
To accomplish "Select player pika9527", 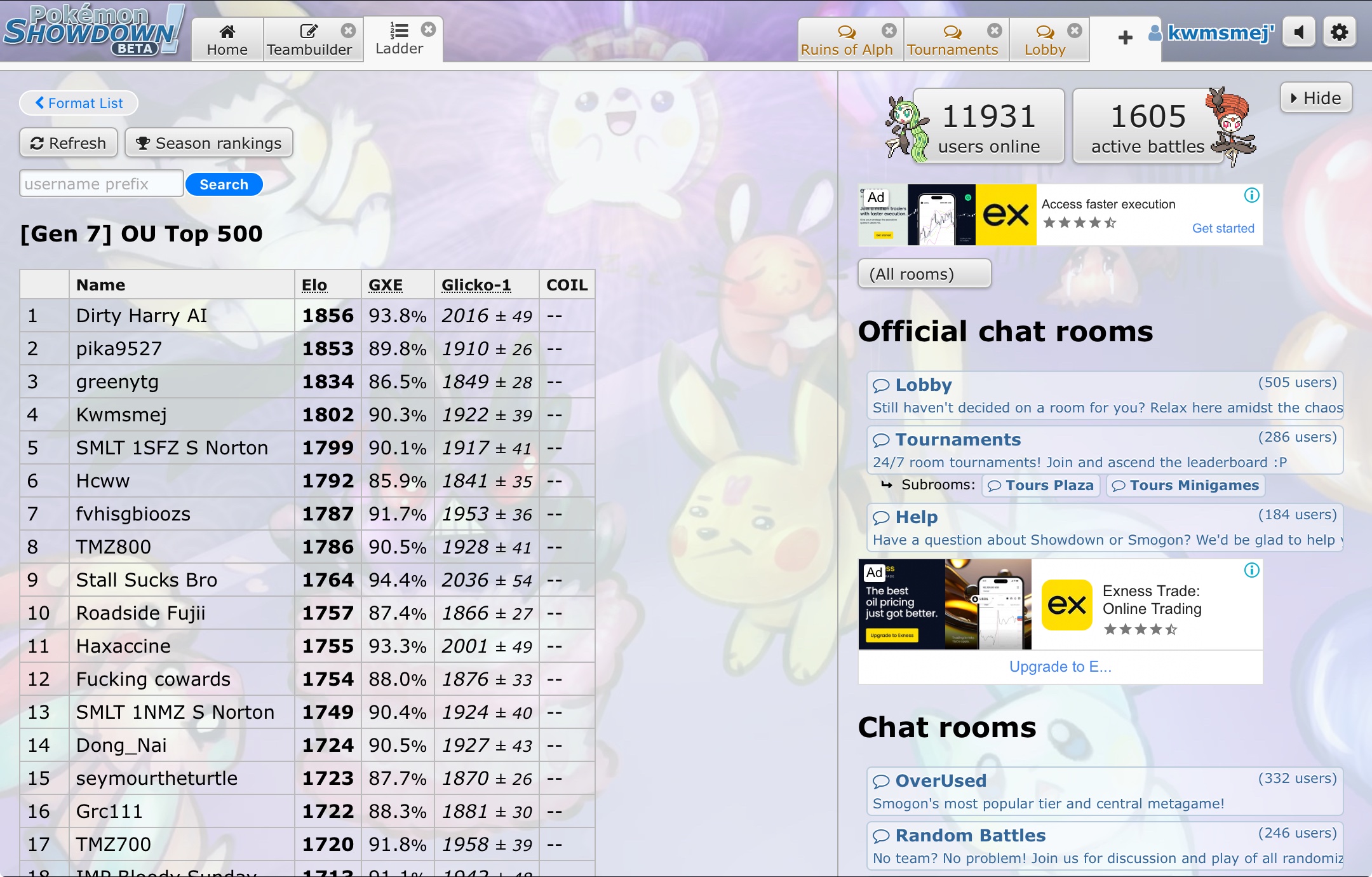I will point(119,348).
